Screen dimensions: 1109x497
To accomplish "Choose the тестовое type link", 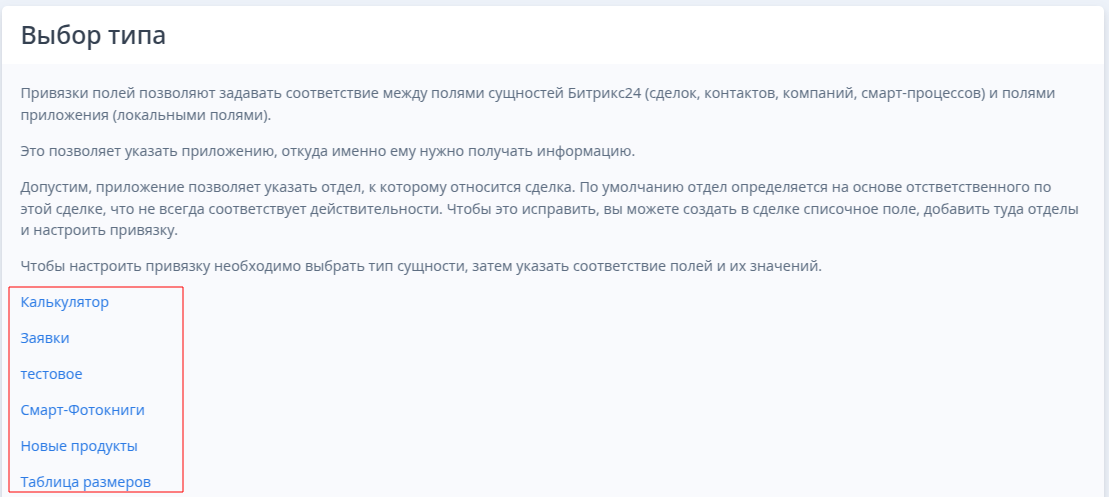I will pos(52,374).
